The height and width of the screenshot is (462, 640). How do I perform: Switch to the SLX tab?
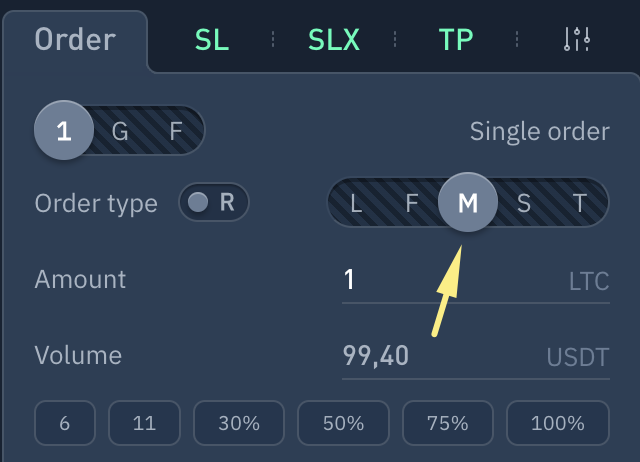pos(334,40)
